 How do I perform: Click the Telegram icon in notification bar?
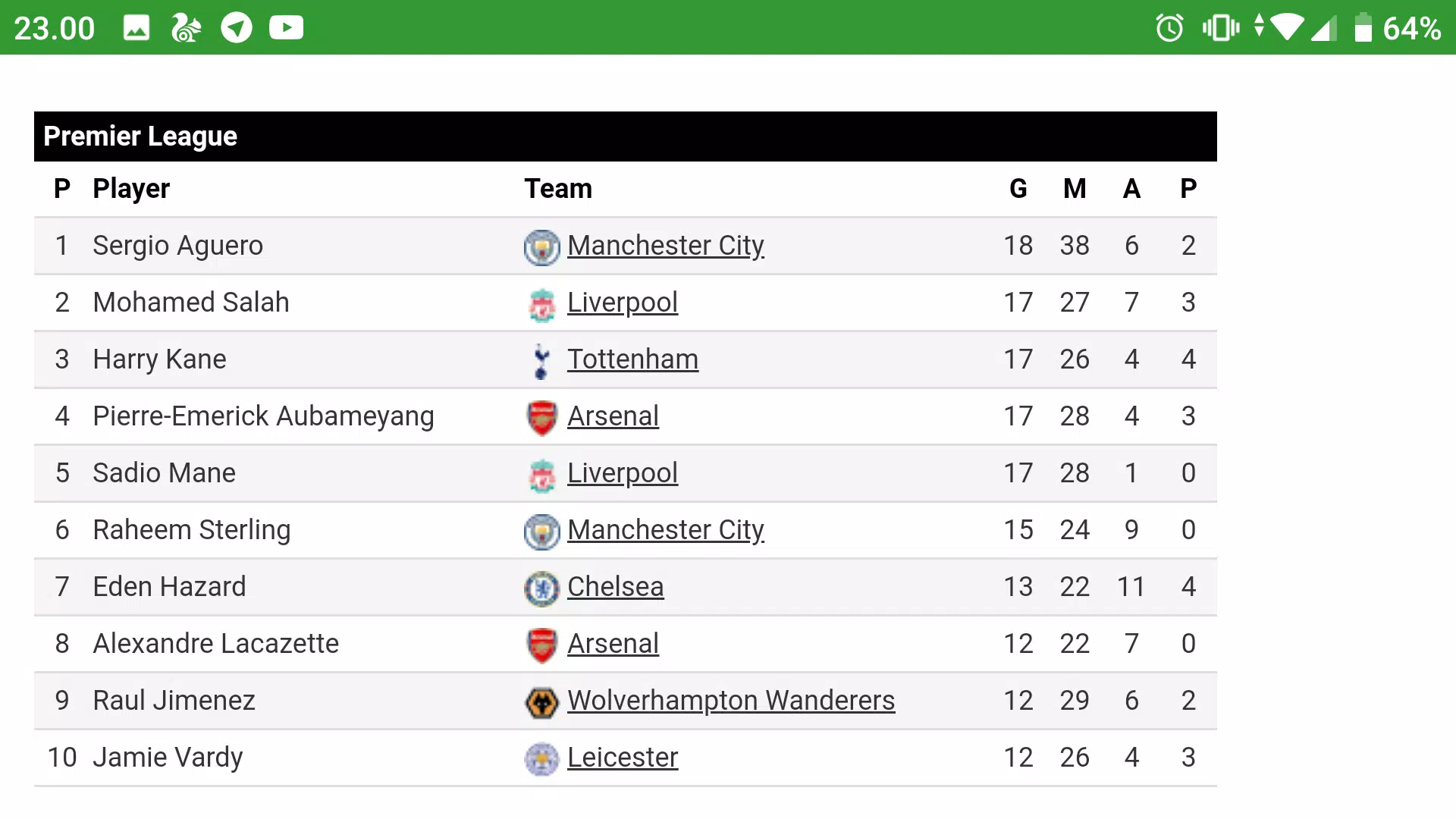click(236, 27)
